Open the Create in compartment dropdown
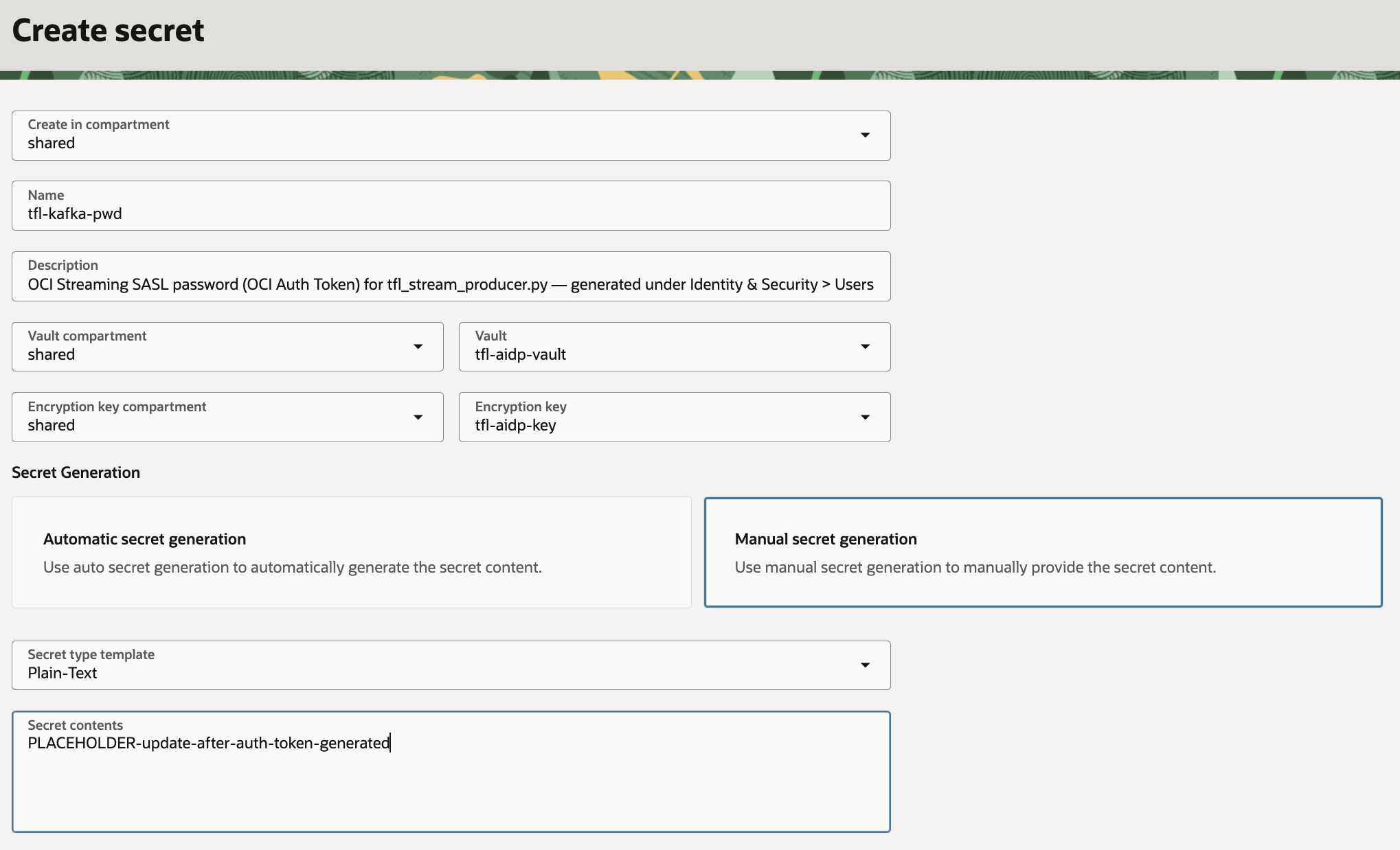This screenshot has height=850, width=1400. pyautogui.click(x=451, y=135)
